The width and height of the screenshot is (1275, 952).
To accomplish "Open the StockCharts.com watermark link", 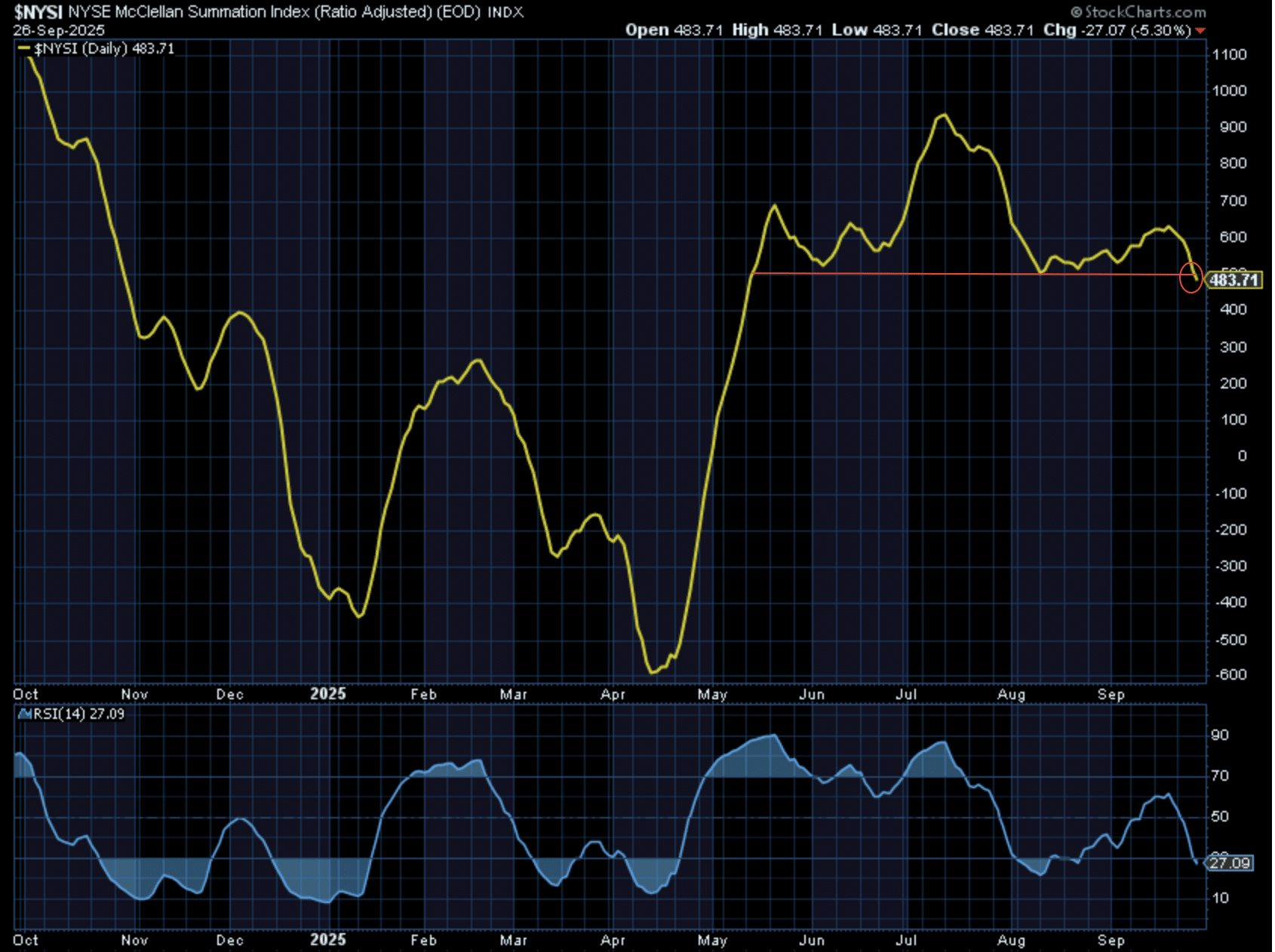I will click(x=1144, y=12).
